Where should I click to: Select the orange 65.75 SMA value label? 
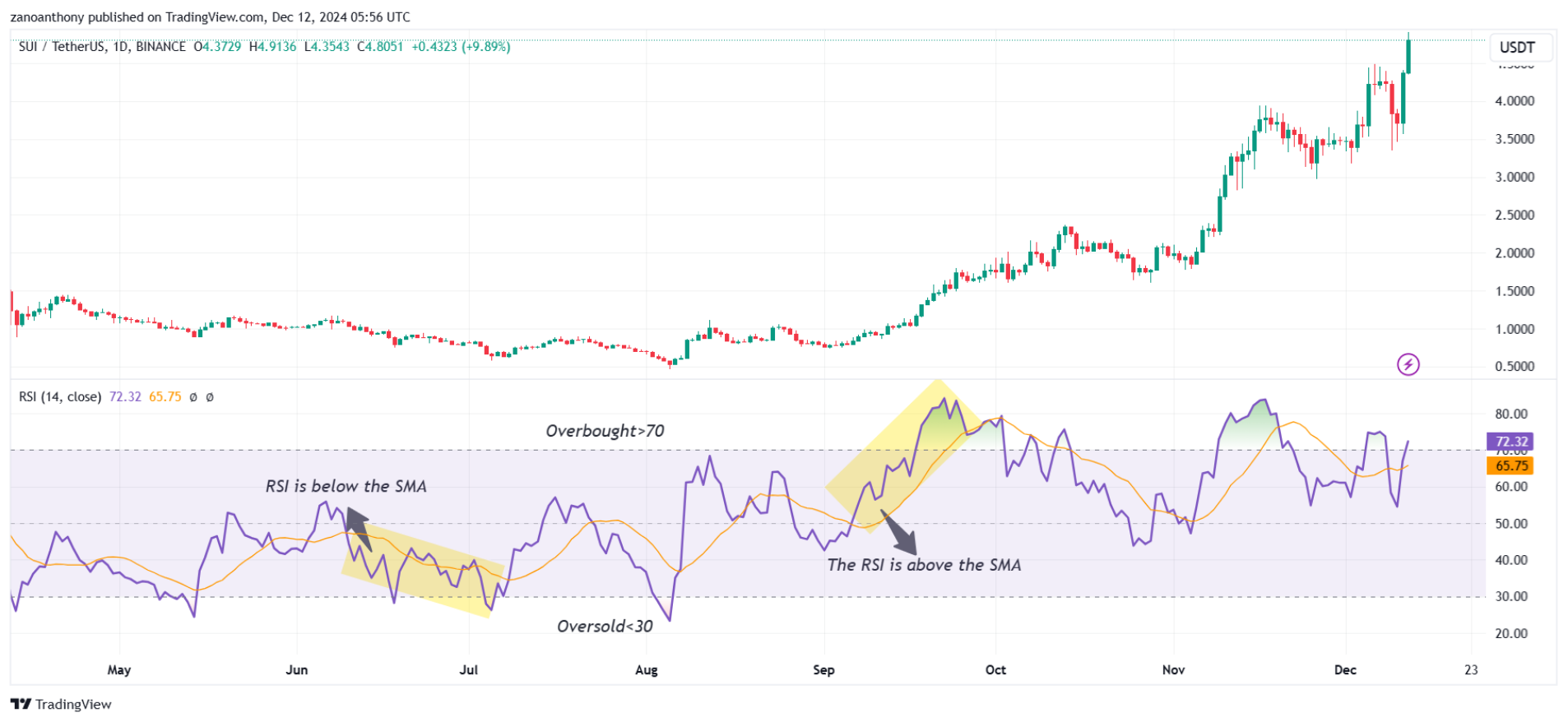click(x=1510, y=465)
